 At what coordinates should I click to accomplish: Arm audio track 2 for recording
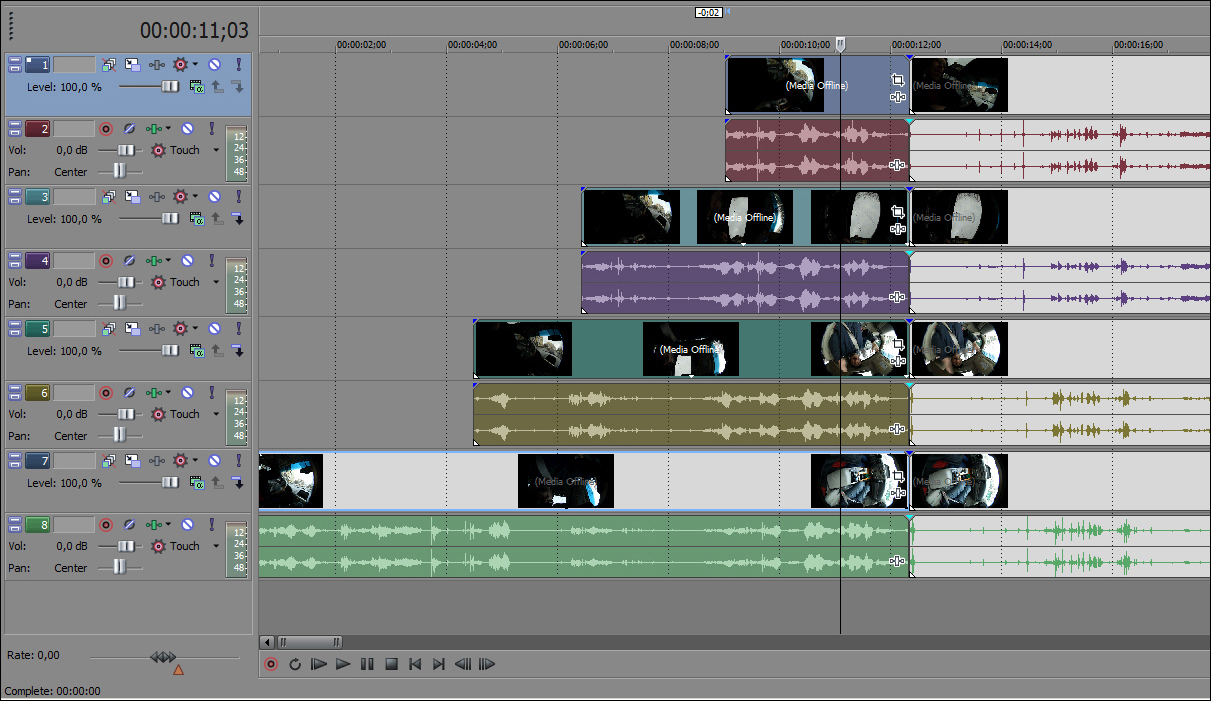pyautogui.click(x=106, y=128)
